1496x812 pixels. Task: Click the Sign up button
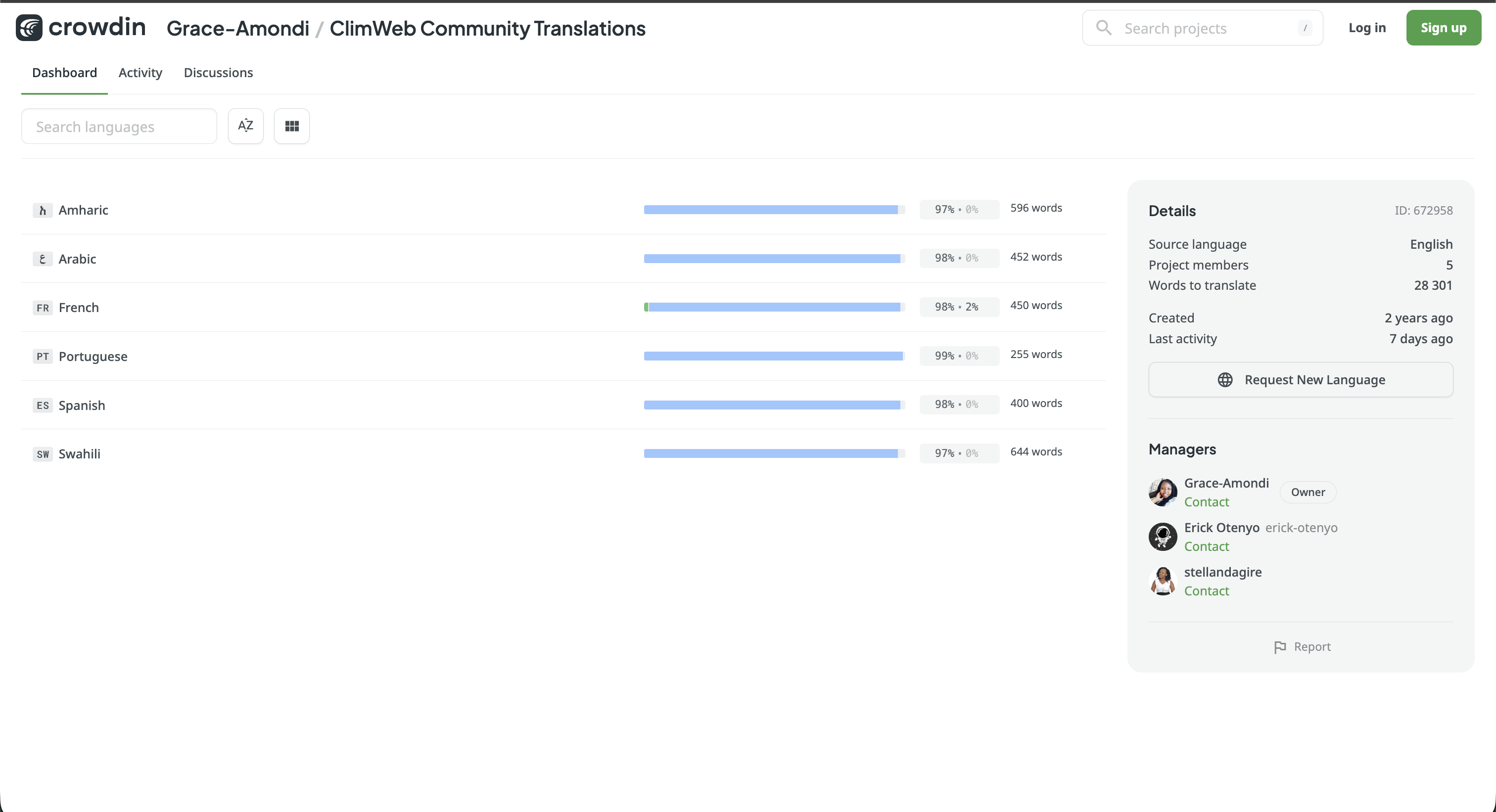pos(1443,27)
